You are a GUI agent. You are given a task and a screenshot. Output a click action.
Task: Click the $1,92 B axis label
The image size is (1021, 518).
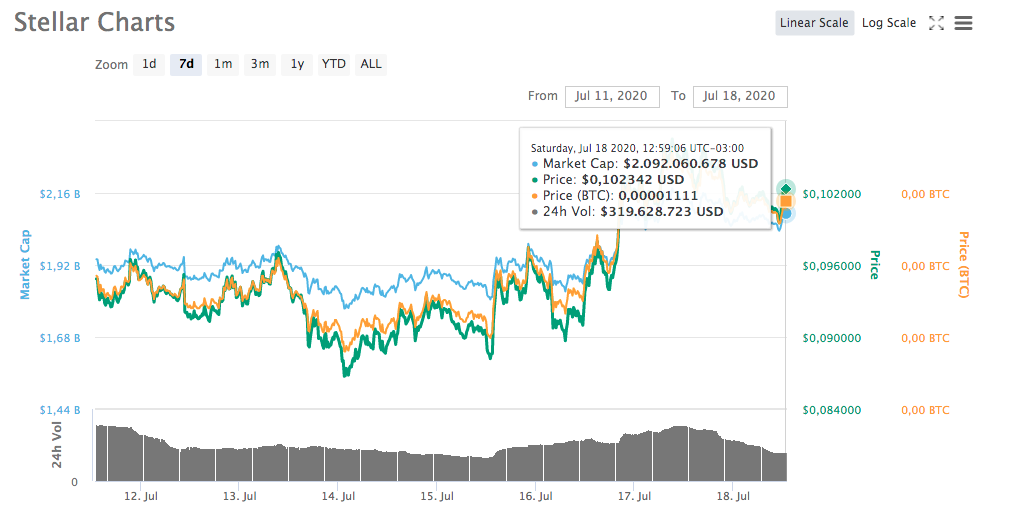click(60, 266)
